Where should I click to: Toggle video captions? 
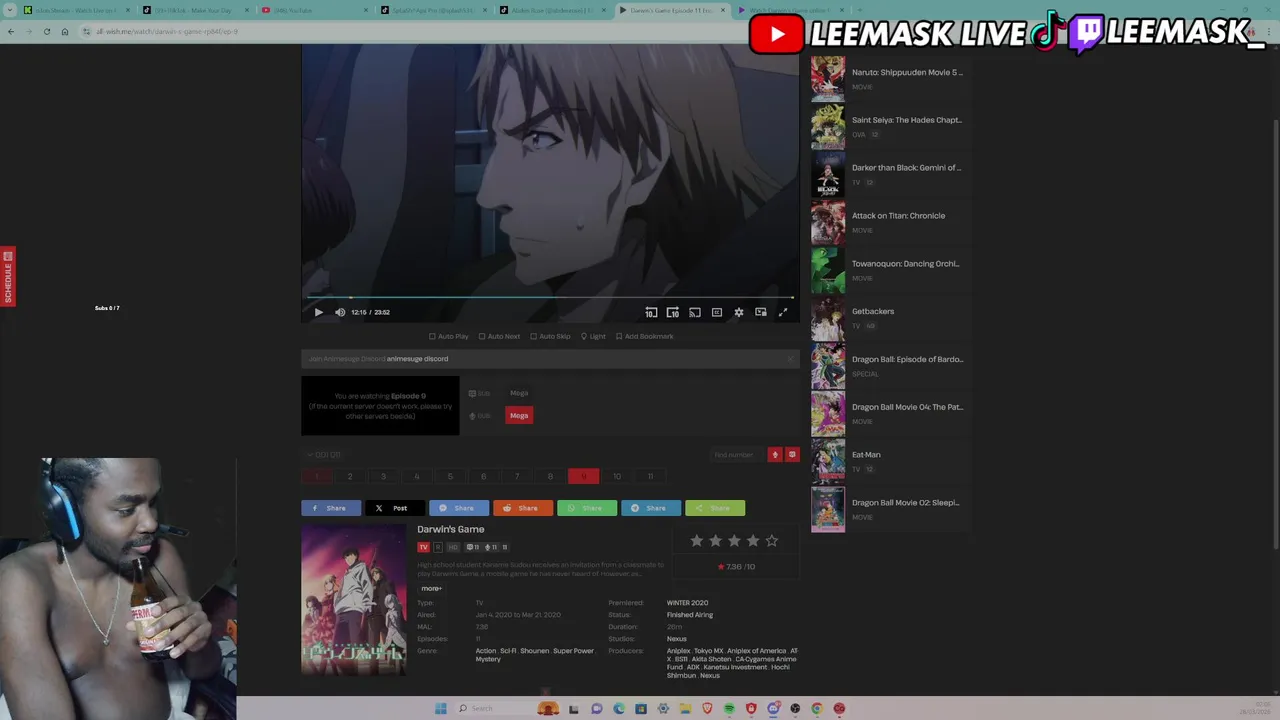click(717, 312)
